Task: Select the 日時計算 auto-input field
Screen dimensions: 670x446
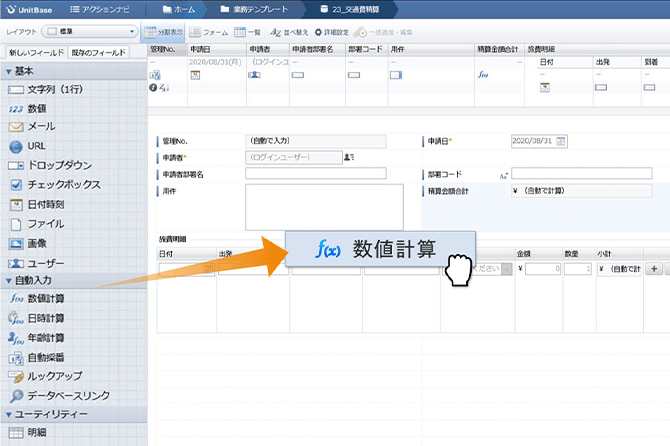Action: [x=37, y=318]
